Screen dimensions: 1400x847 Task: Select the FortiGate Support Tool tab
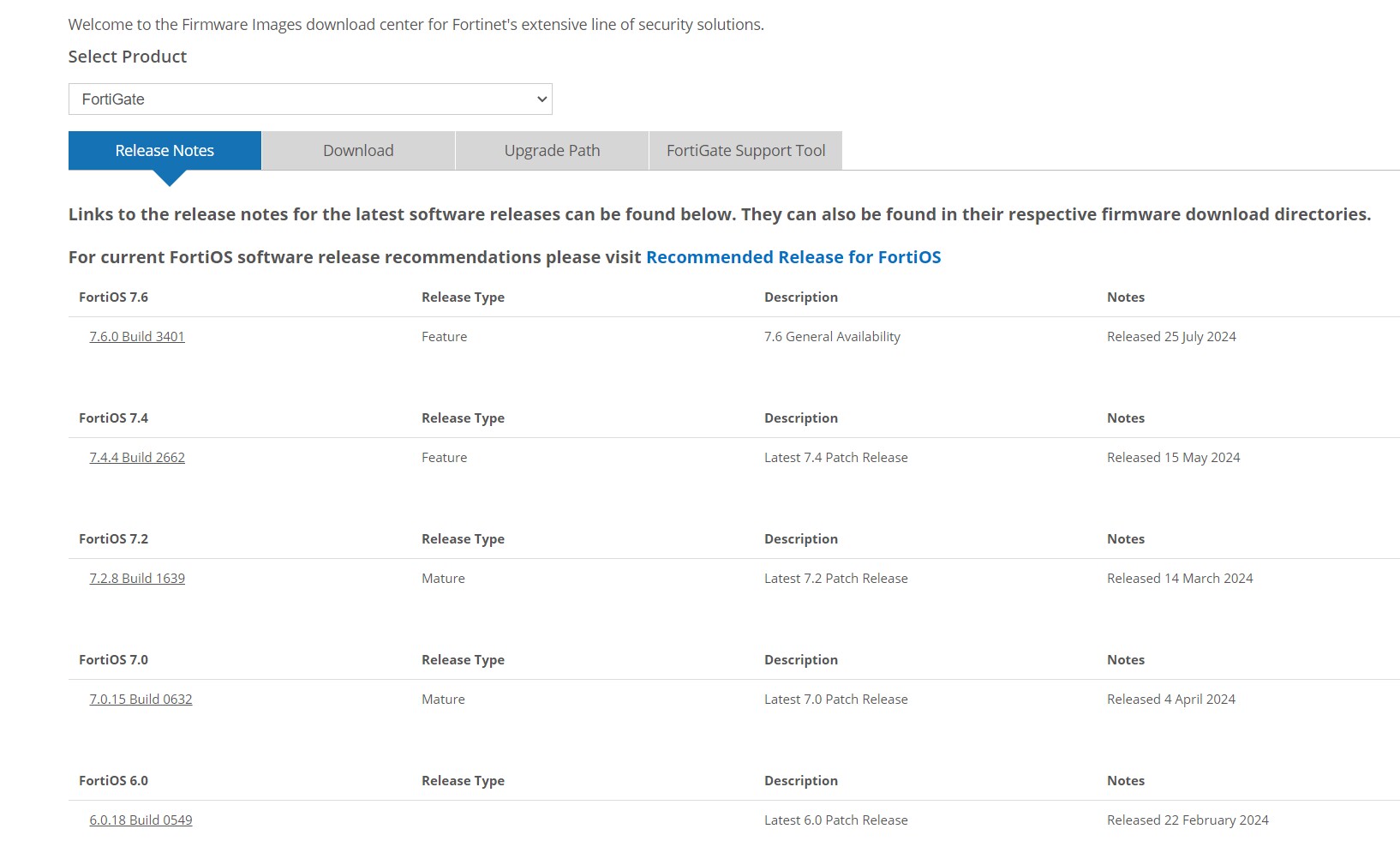[x=745, y=150]
